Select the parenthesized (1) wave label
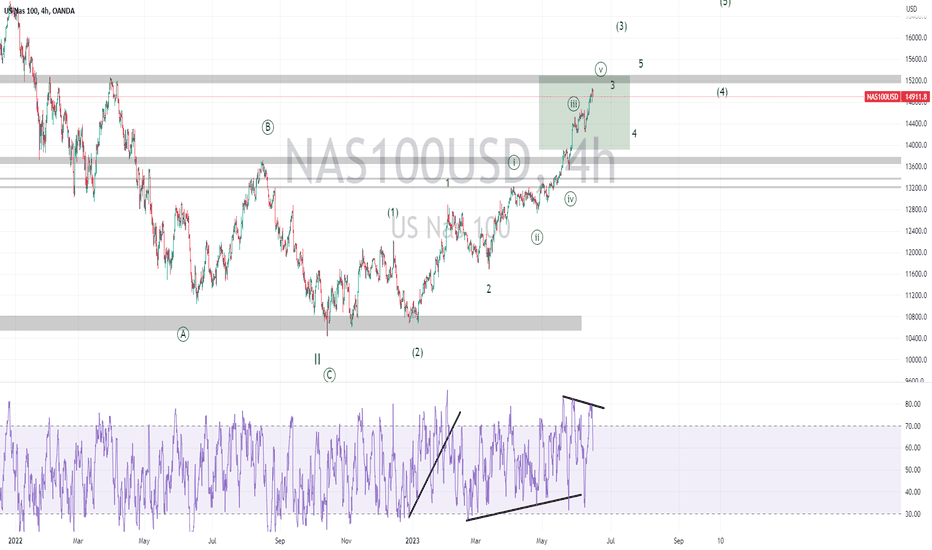The image size is (932, 550). (393, 213)
